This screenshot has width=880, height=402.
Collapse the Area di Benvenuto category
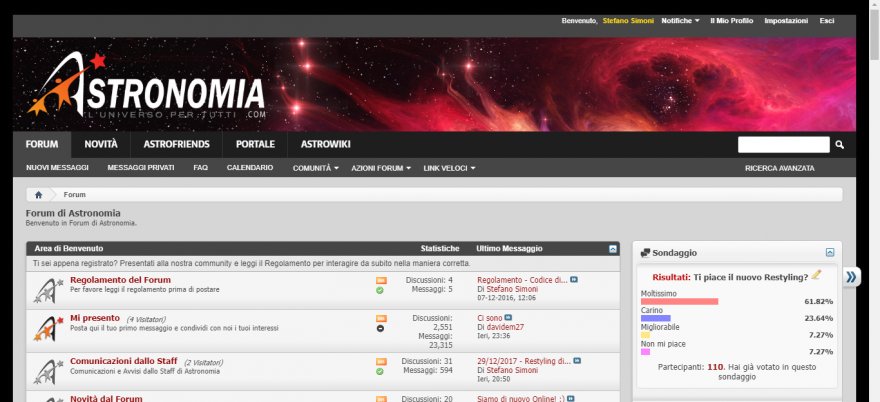[x=613, y=248]
